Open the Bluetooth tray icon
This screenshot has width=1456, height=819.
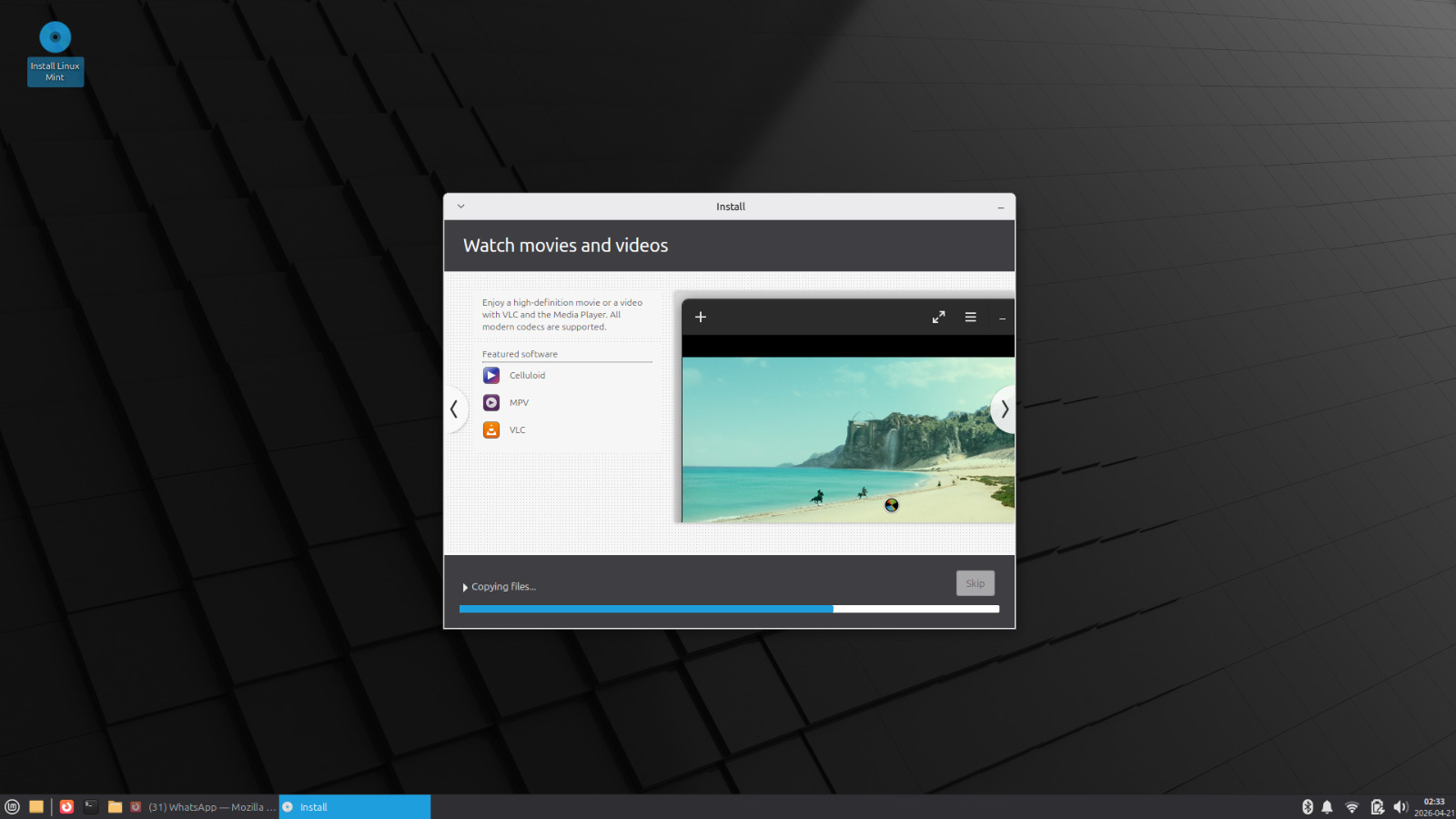tap(1308, 807)
